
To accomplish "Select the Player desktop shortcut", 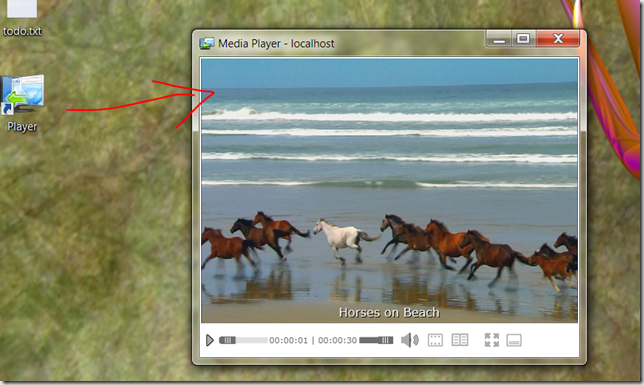I will [23, 104].
